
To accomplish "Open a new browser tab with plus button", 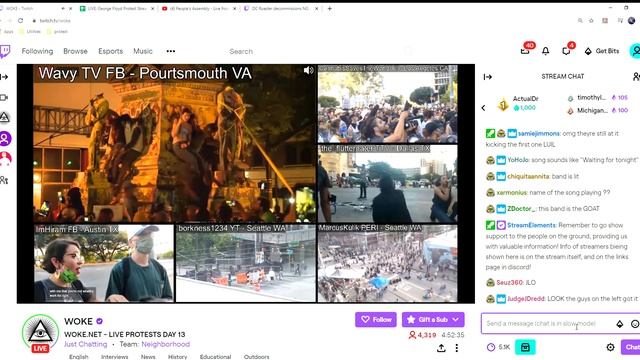I will 329,8.
